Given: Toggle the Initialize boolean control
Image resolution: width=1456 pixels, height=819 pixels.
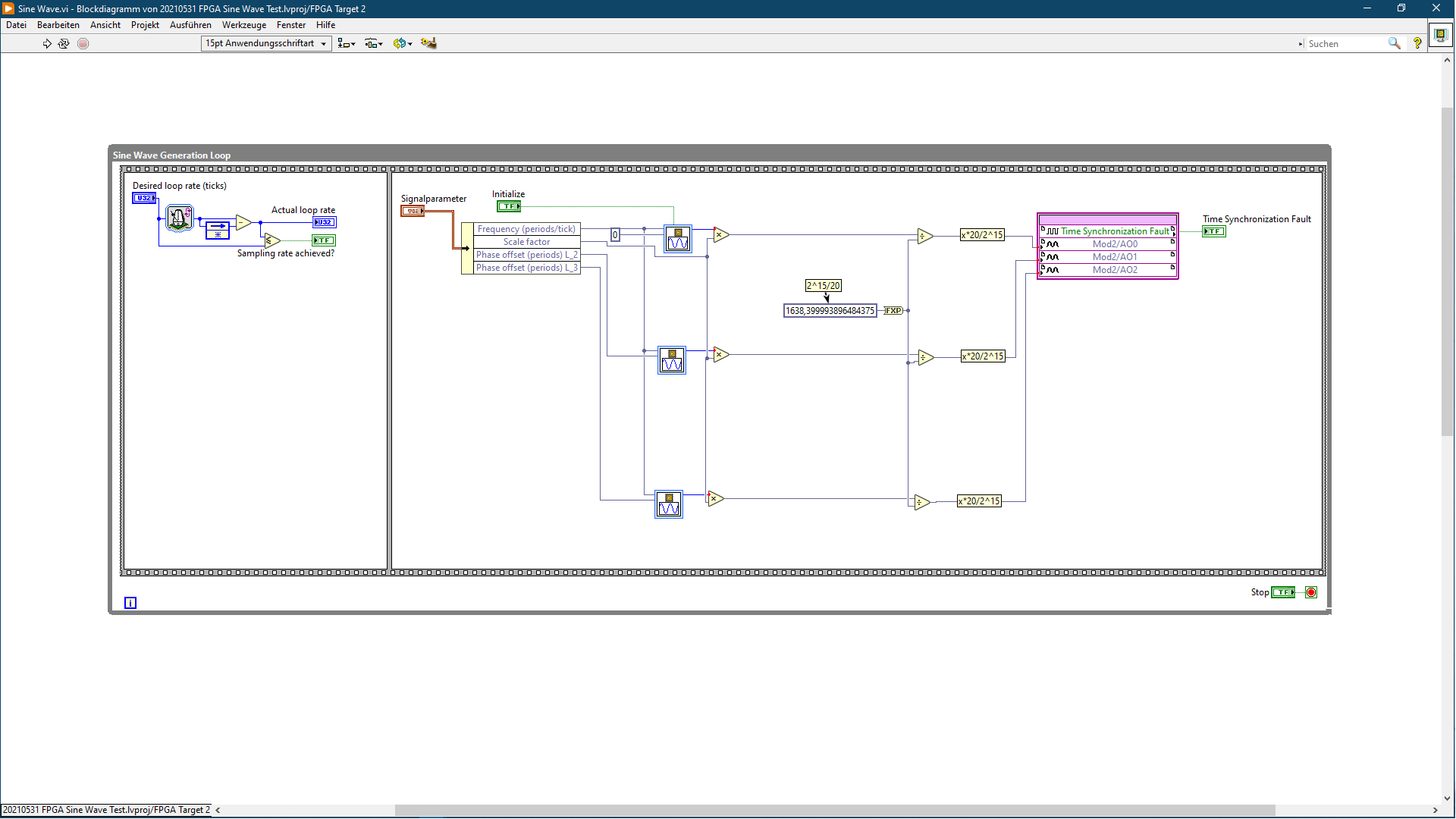Looking at the screenshot, I should [508, 206].
